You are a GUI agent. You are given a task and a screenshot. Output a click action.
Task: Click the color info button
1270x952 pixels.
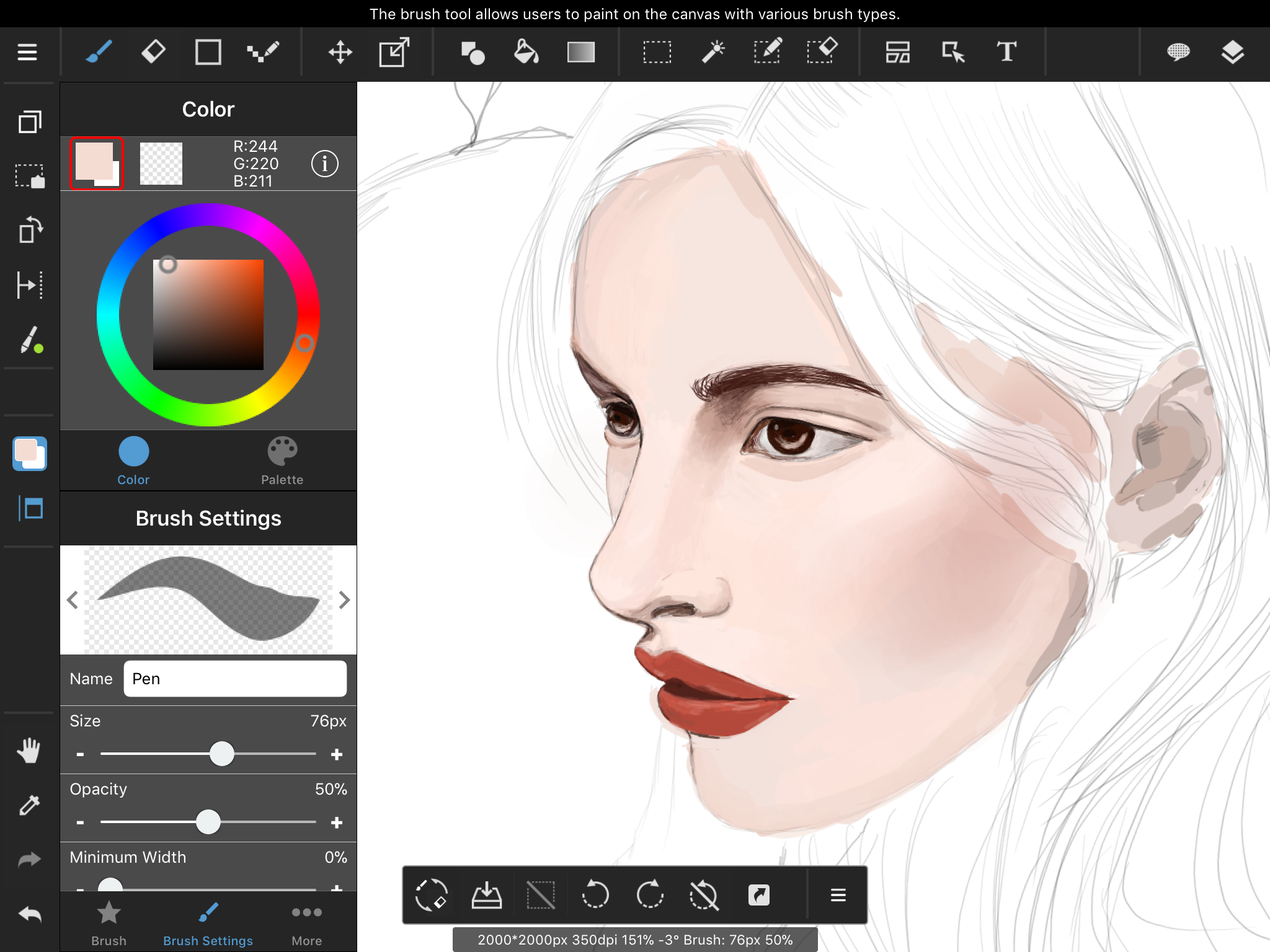(324, 164)
